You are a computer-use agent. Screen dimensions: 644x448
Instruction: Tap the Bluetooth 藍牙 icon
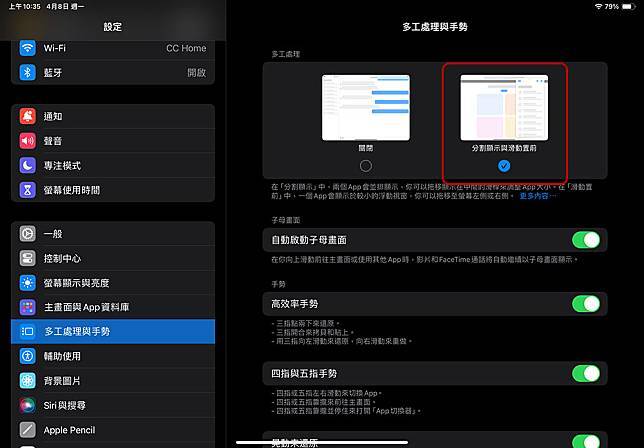28,73
